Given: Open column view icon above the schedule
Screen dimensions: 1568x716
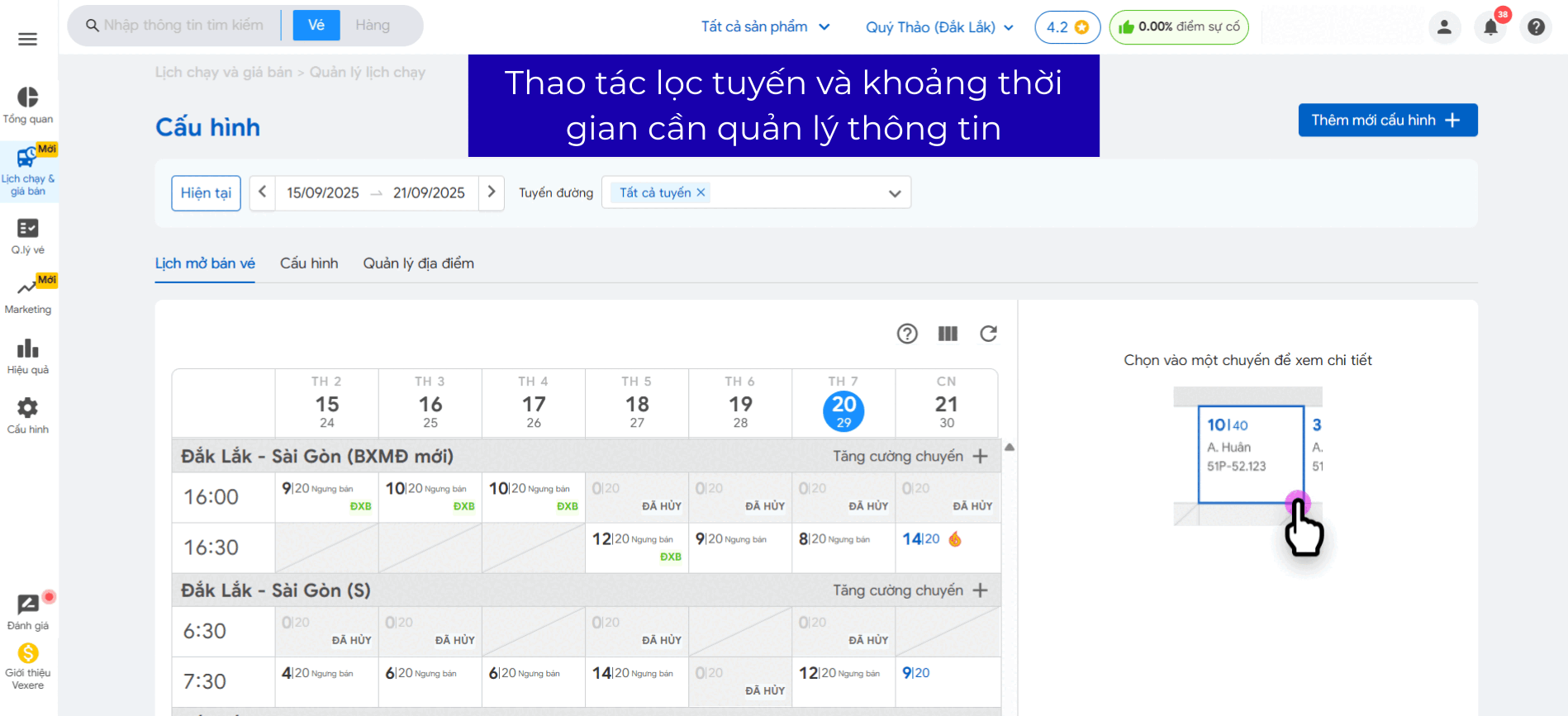Looking at the screenshot, I should (x=948, y=334).
